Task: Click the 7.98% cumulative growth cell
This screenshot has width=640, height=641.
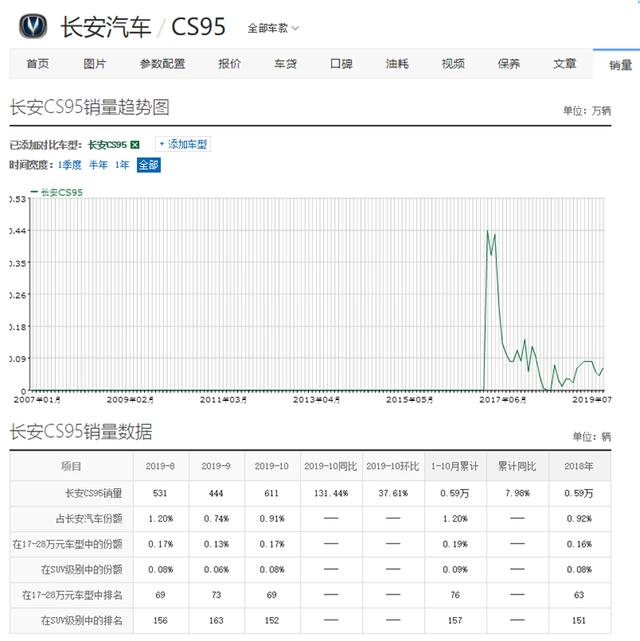Action: (517, 493)
